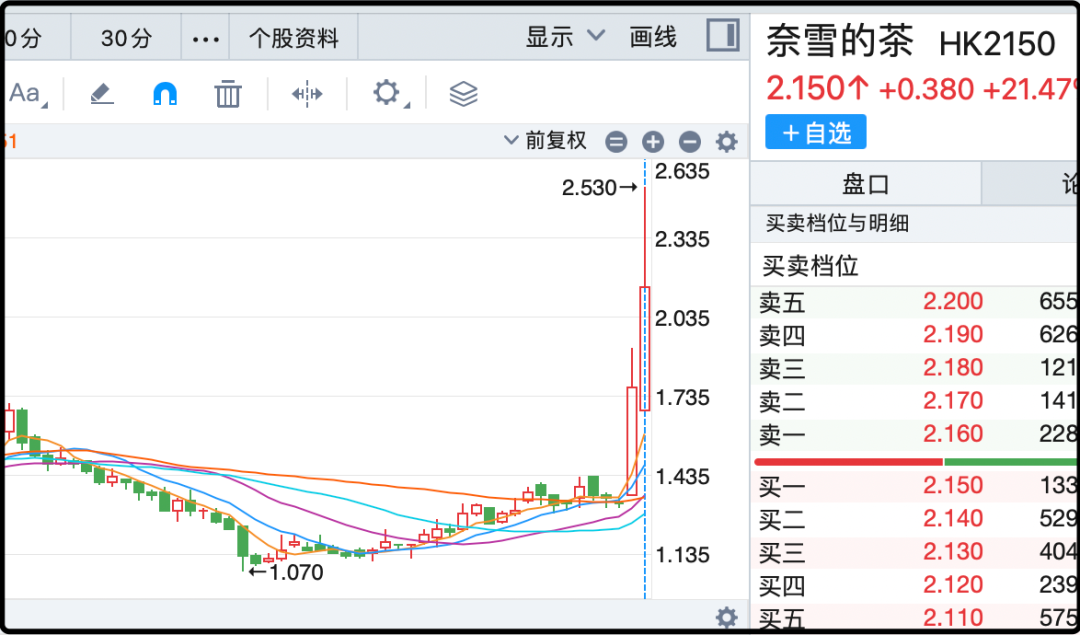Add stock with the +自选 button

click(x=816, y=132)
